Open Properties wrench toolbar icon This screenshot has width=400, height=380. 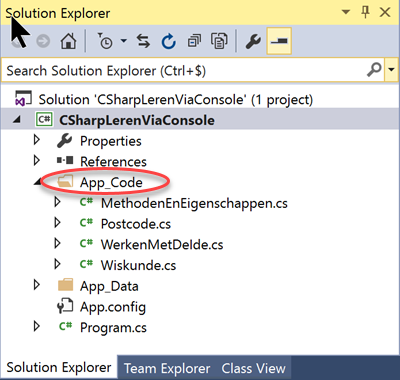click(253, 41)
